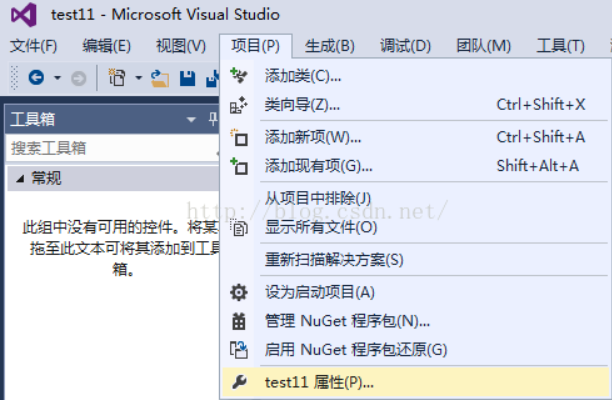Toggle the 工具箱 auto-hide pin
This screenshot has width=612, height=400.
coord(213,119)
